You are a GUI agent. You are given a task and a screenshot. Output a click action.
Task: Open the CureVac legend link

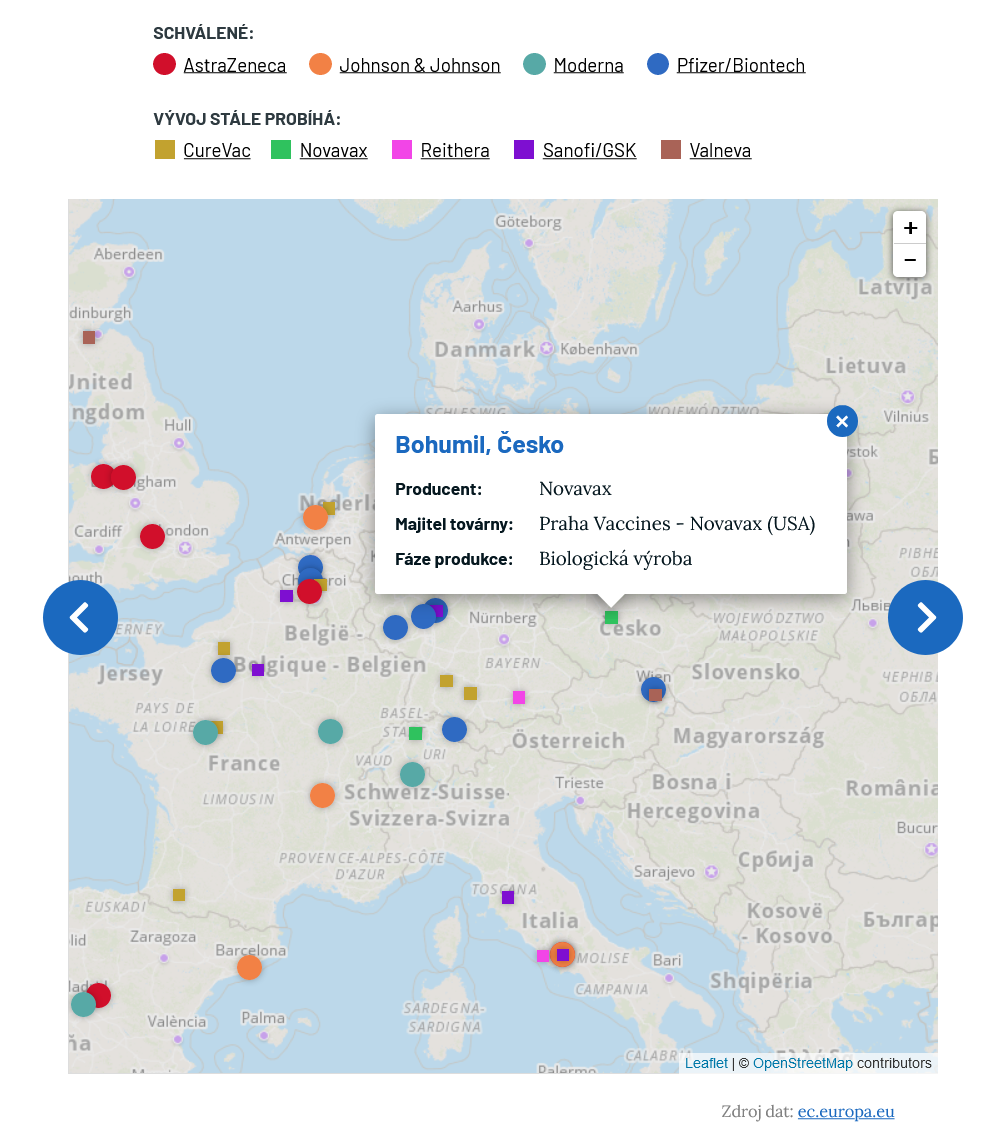coord(217,150)
